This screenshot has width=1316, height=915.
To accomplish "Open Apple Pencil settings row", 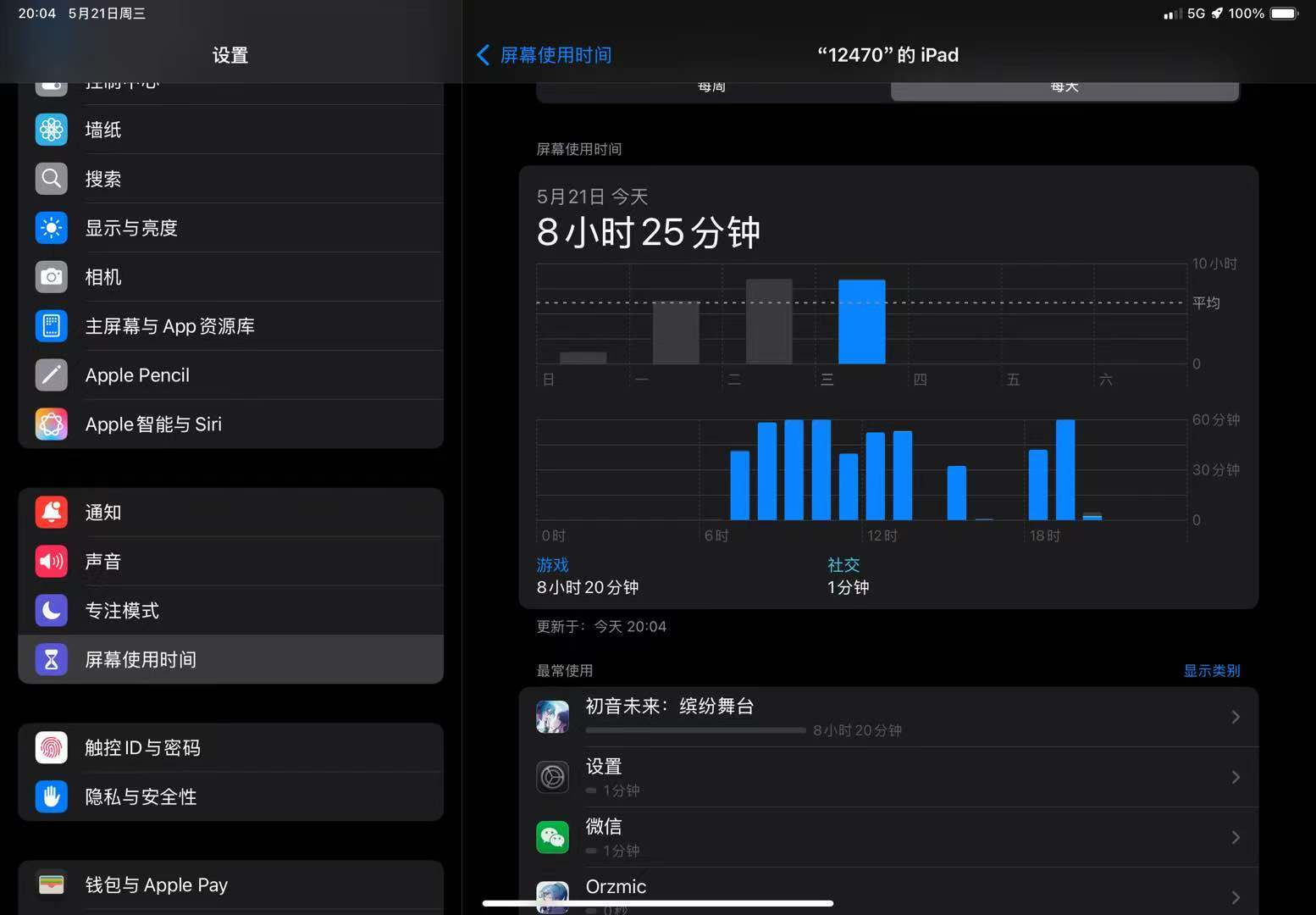I will pyautogui.click(x=231, y=375).
